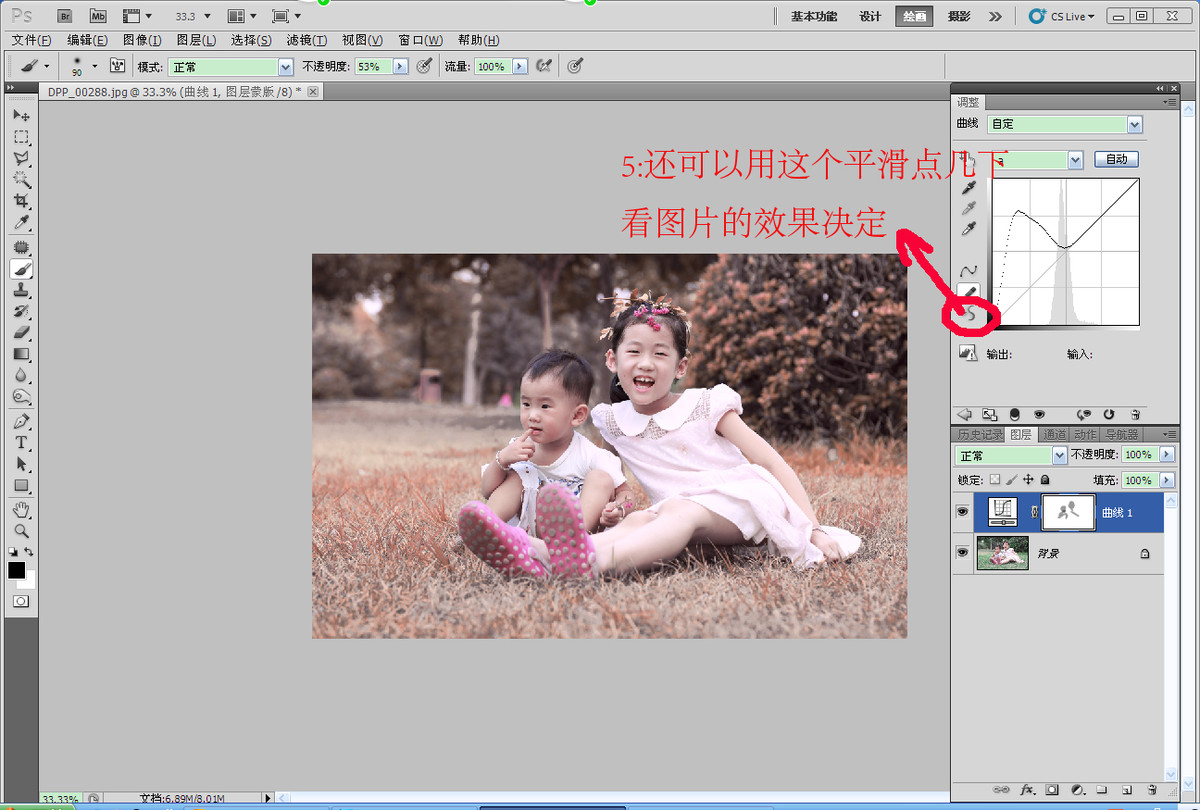The image size is (1200, 810).
Task: Select the Eyedropper tool in the toolbox
Action: click(21, 223)
